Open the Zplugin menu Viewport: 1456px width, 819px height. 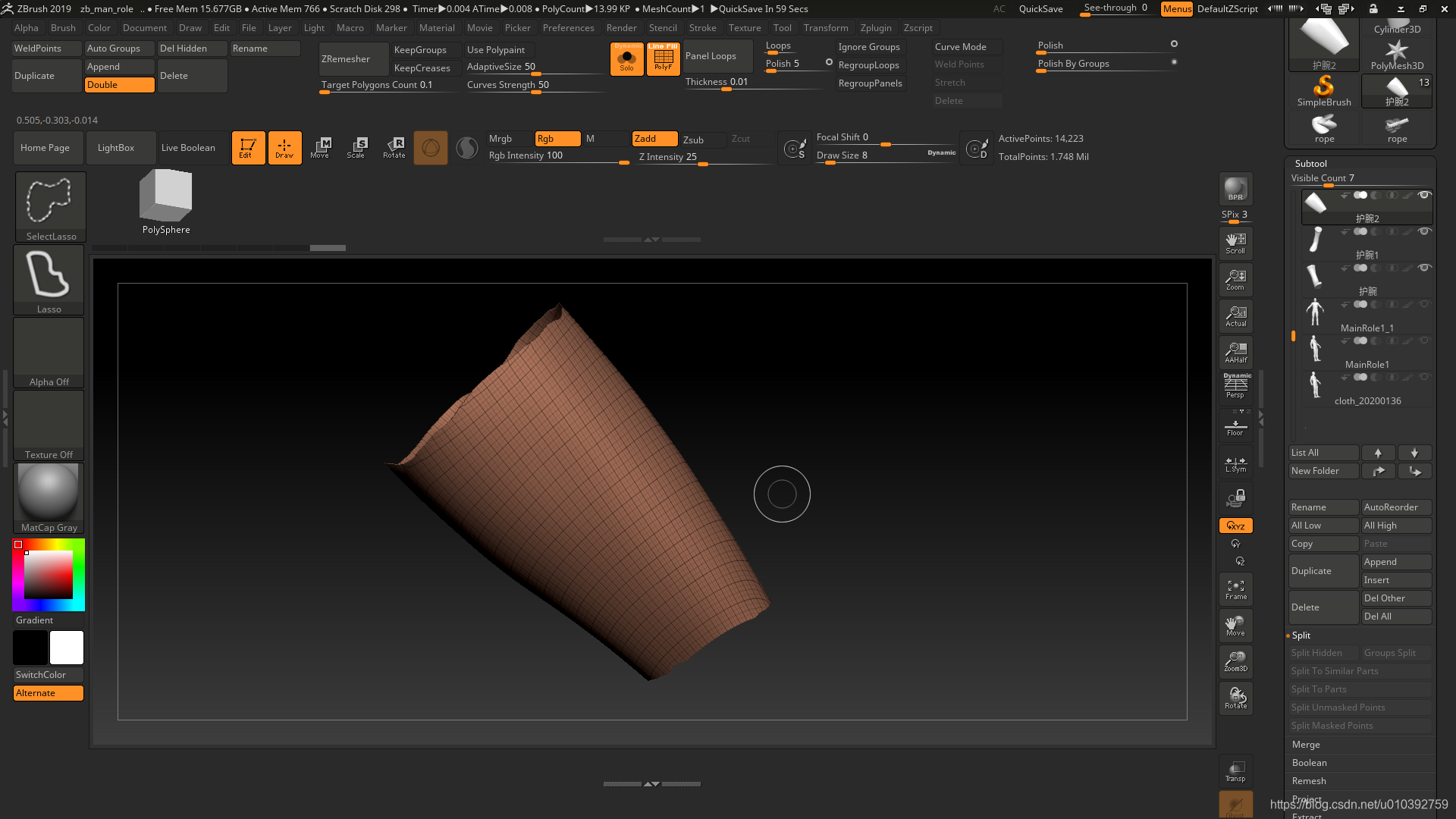click(x=875, y=27)
